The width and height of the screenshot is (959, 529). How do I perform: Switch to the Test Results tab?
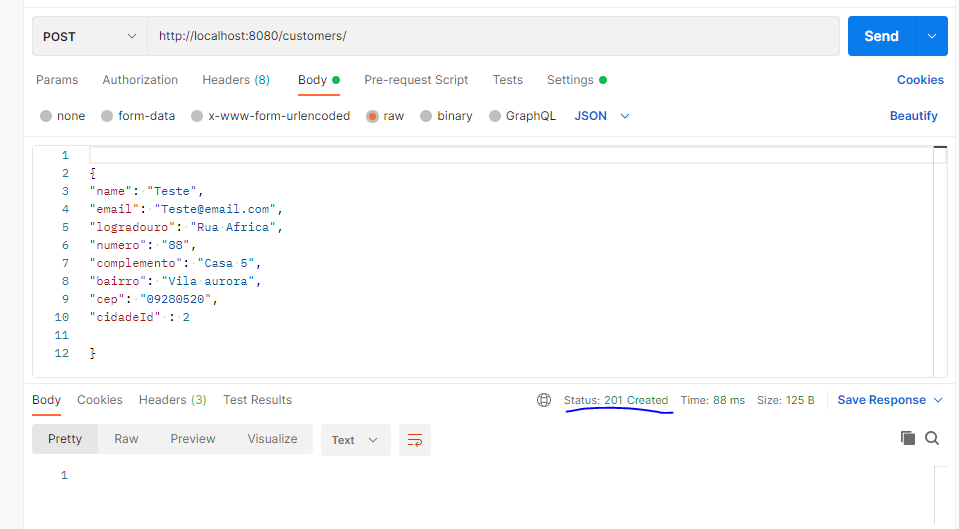tap(257, 400)
